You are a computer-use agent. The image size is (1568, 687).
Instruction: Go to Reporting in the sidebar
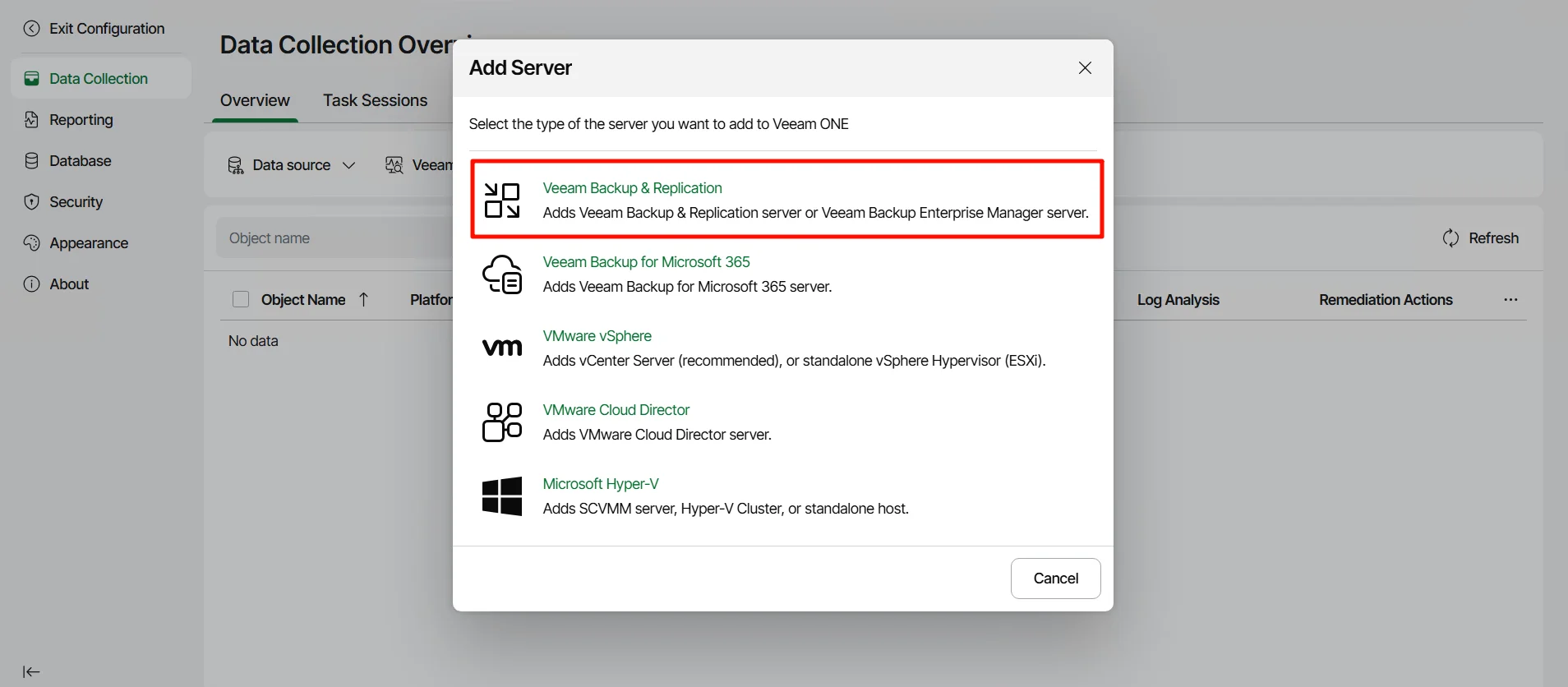[81, 120]
